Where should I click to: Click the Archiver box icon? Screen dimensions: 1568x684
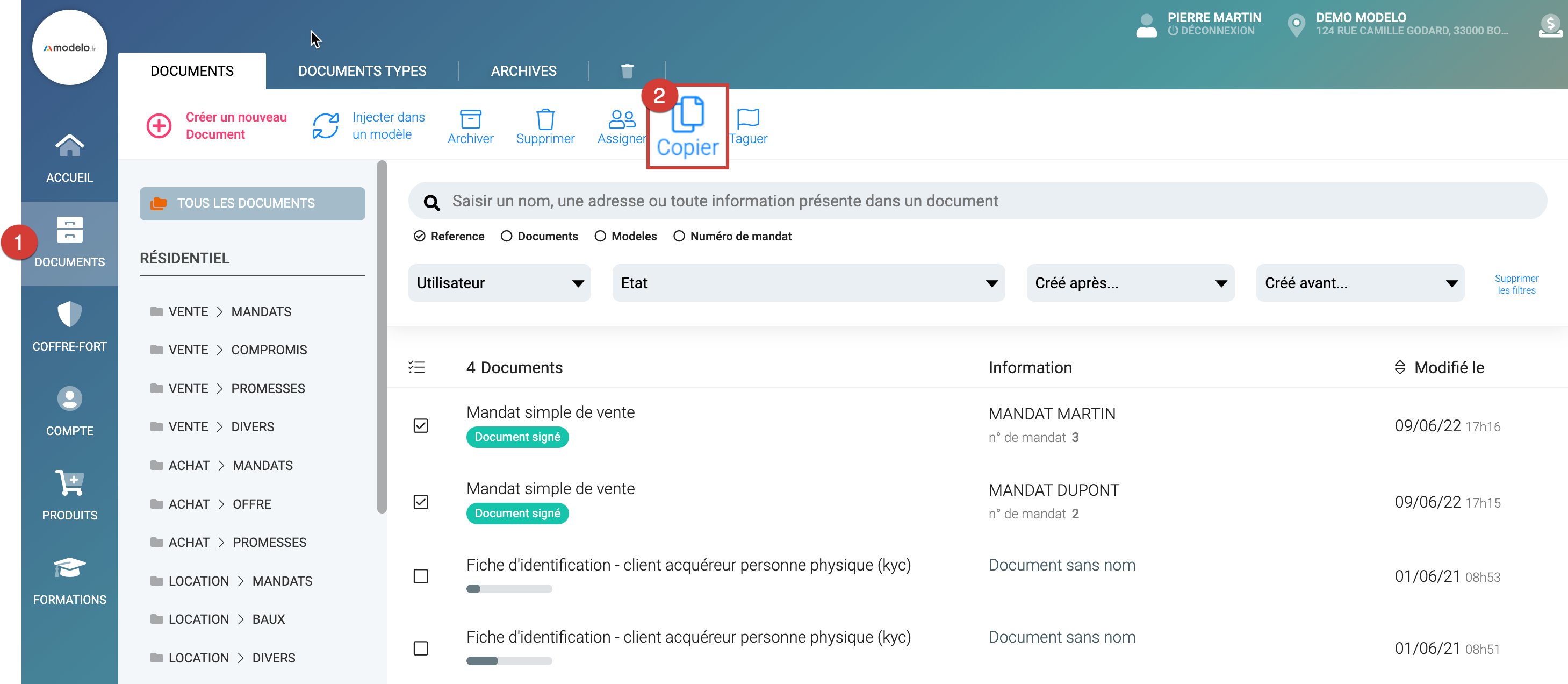[x=470, y=119]
